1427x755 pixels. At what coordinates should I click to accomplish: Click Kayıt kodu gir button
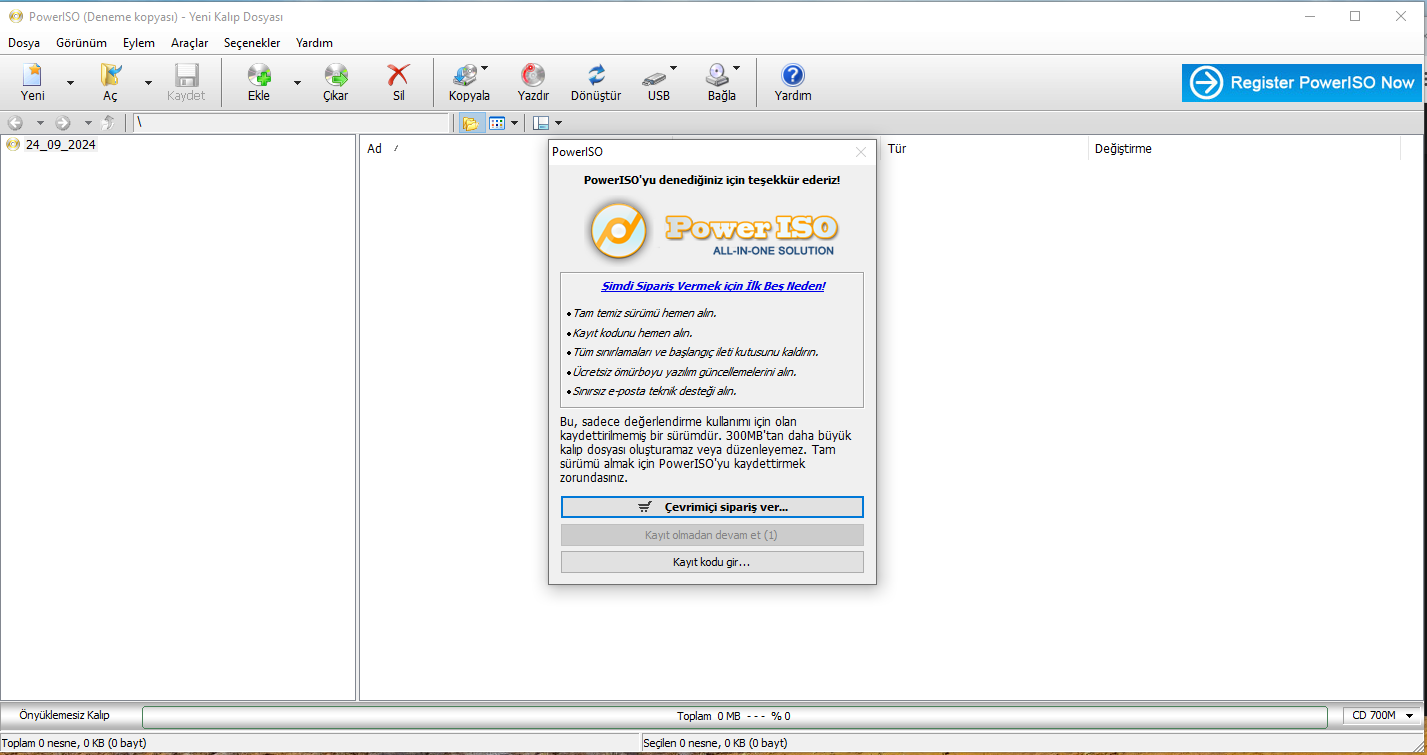pyautogui.click(x=712, y=562)
